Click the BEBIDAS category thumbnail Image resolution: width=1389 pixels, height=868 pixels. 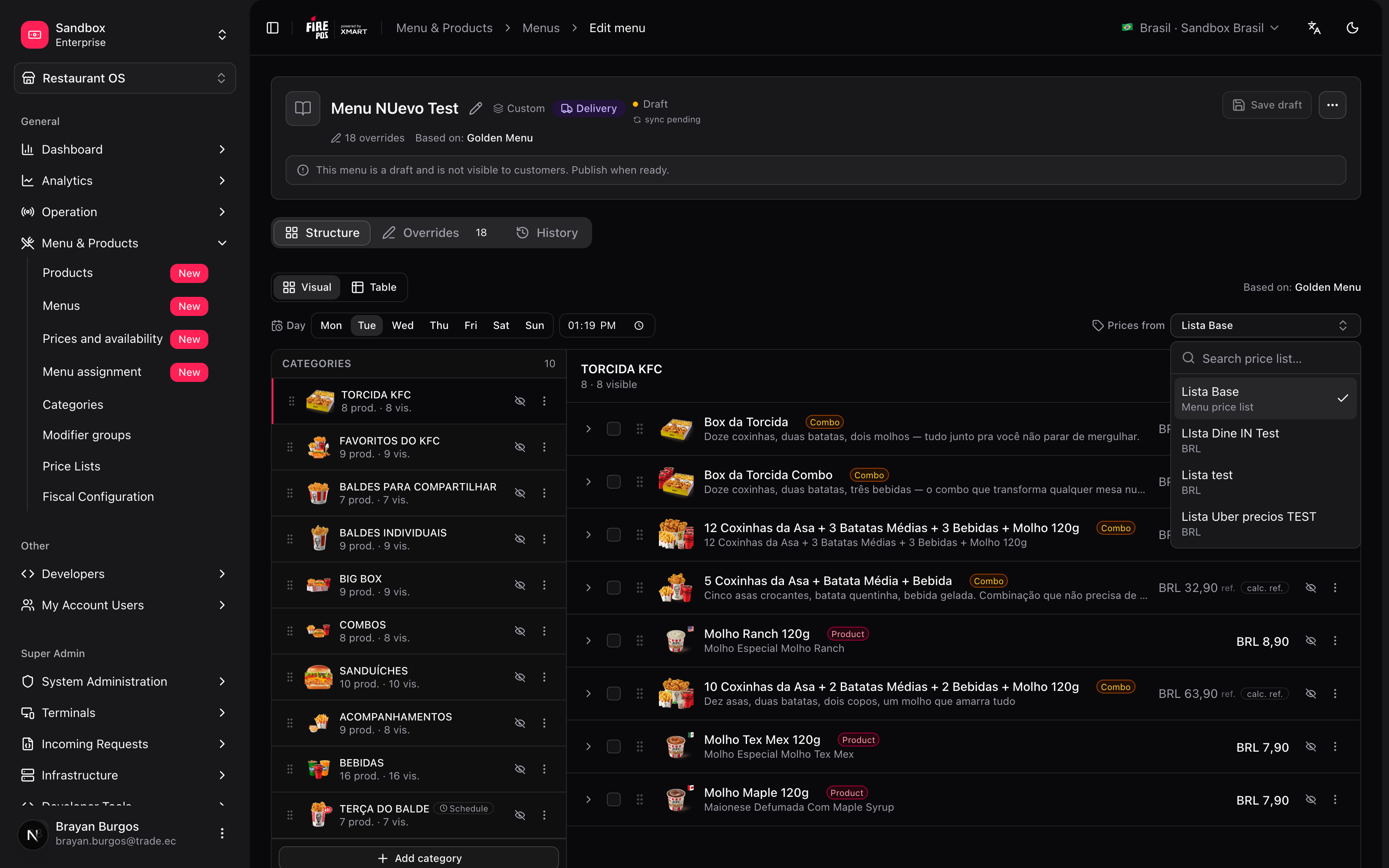(319, 769)
